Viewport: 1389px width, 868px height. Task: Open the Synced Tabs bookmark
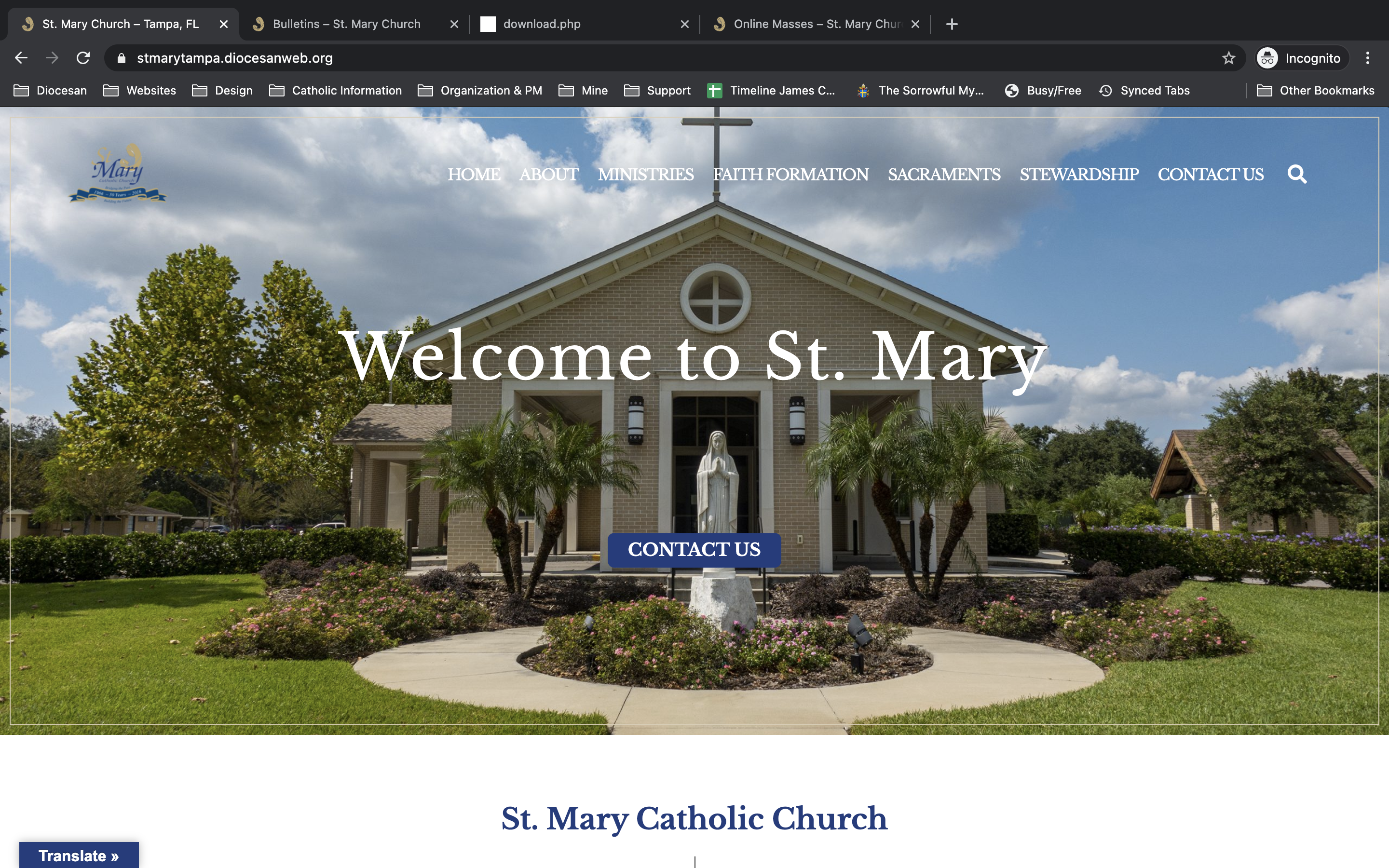tap(1144, 90)
